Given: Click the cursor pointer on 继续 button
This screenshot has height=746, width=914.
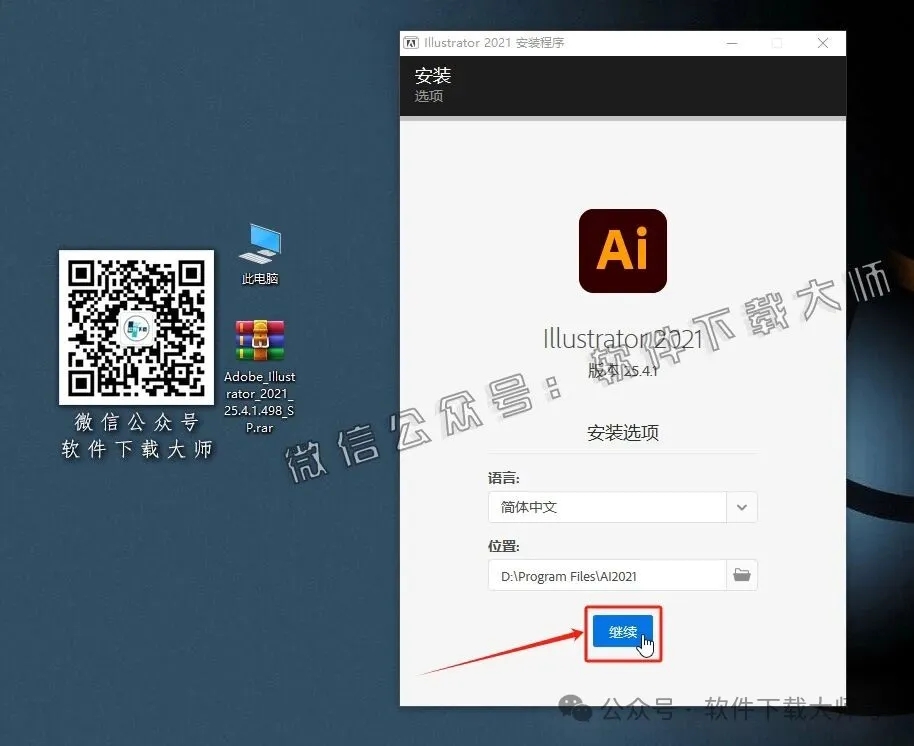Looking at the screenshot, I should [x=644, y=645].
